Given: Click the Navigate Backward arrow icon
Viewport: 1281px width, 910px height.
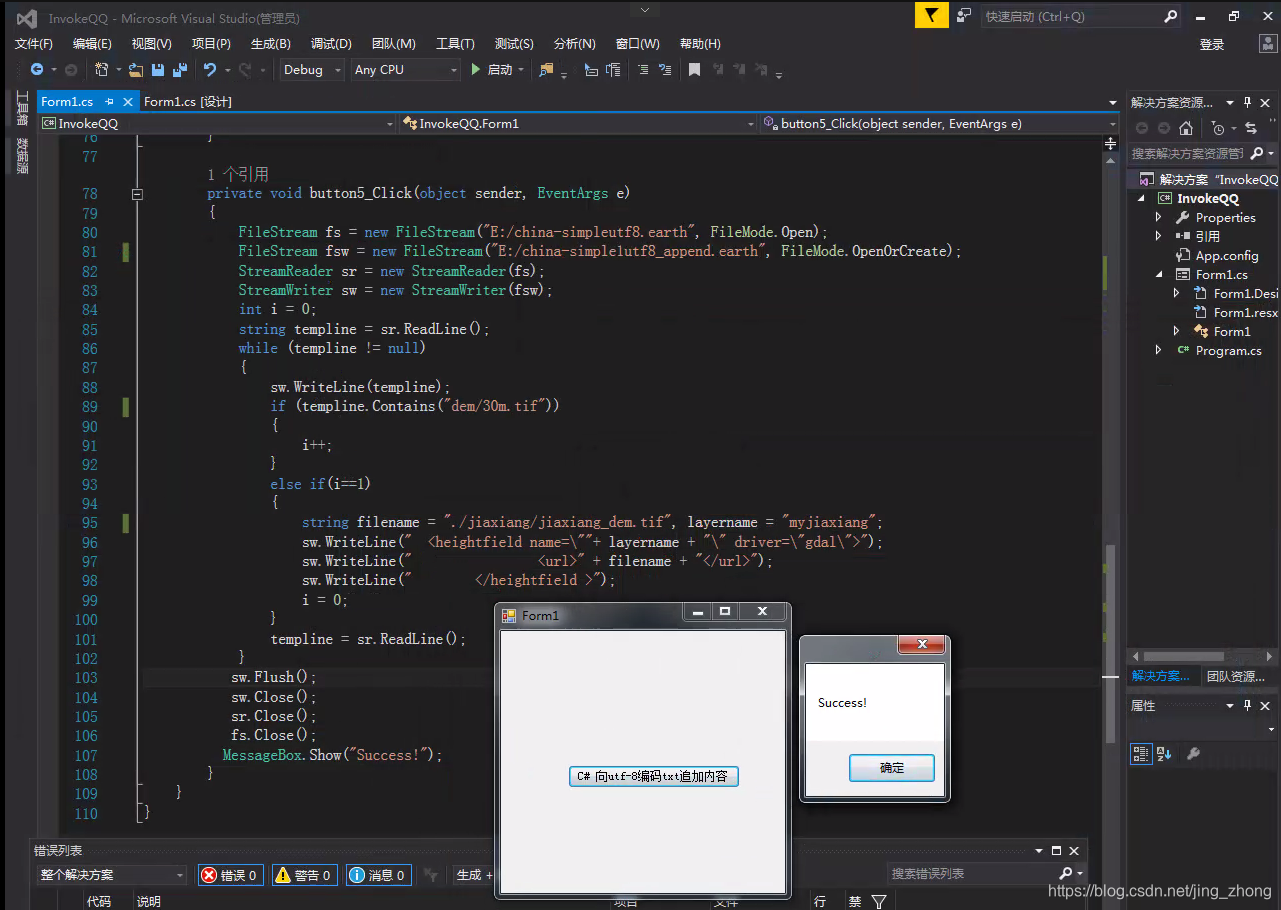Looking at the screenshot, I should [x=37, y=70].
